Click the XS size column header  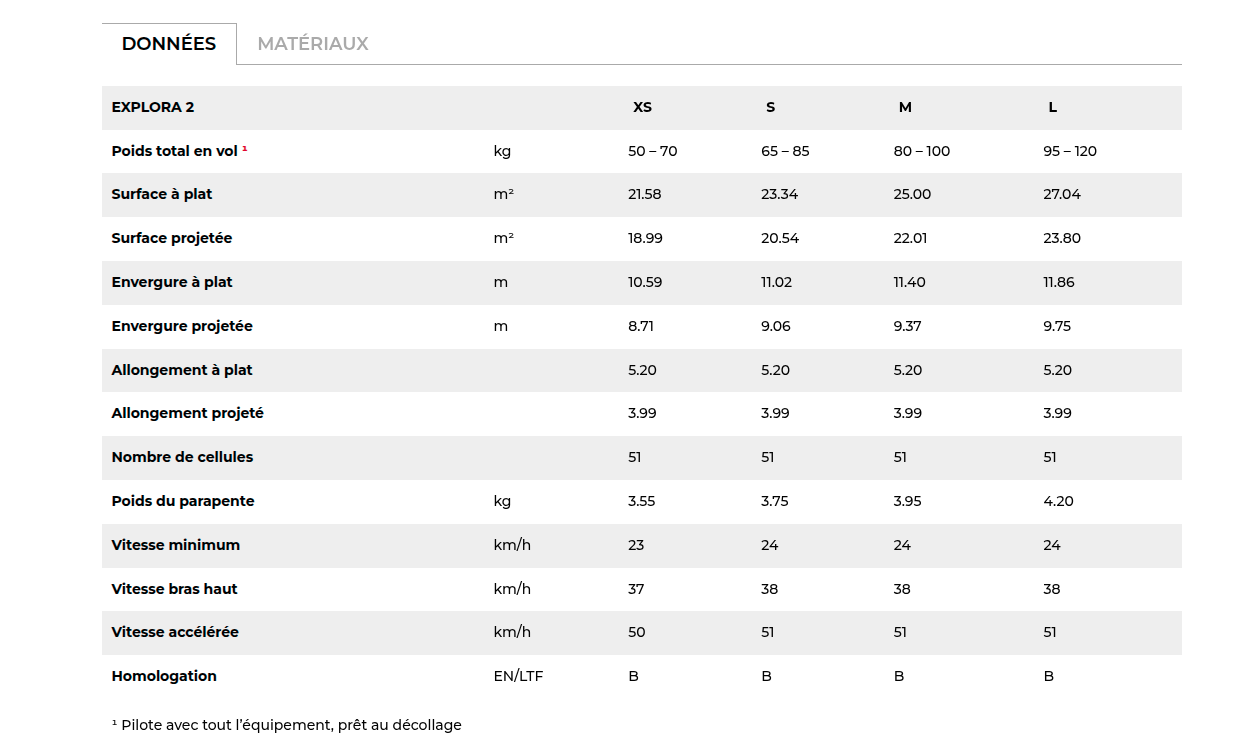point(642,107)
